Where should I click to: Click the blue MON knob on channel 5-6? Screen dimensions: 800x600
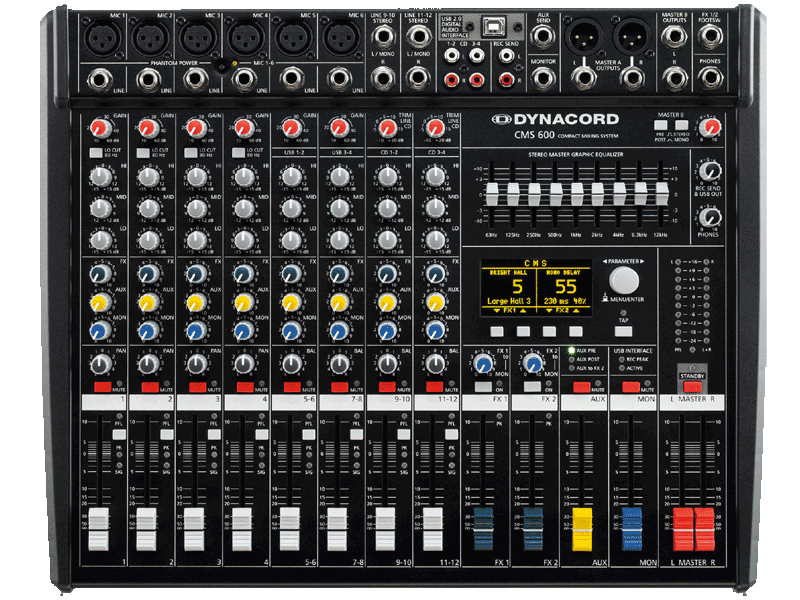pos(291,330)
